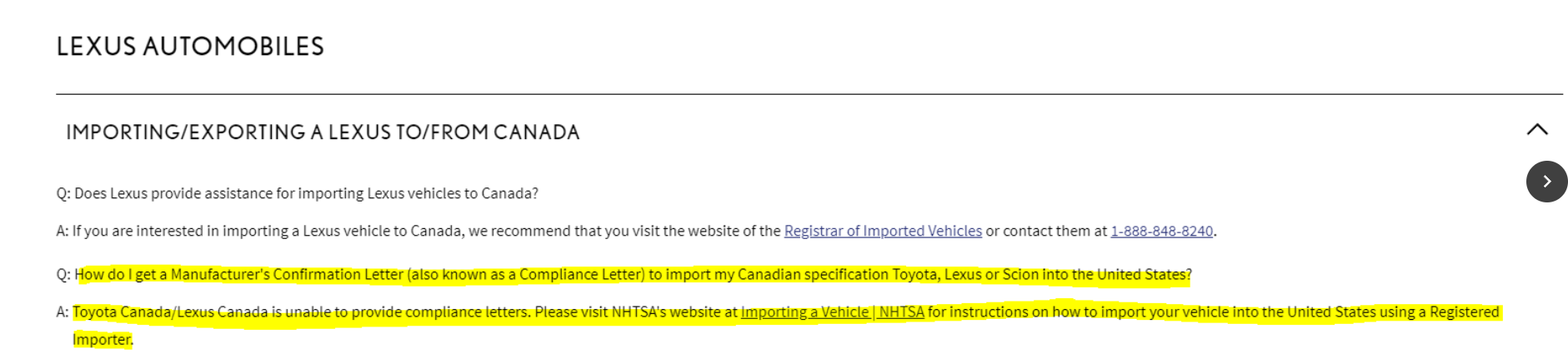Open the Importing a Vehicle | NHTSA link

point(832,312)
